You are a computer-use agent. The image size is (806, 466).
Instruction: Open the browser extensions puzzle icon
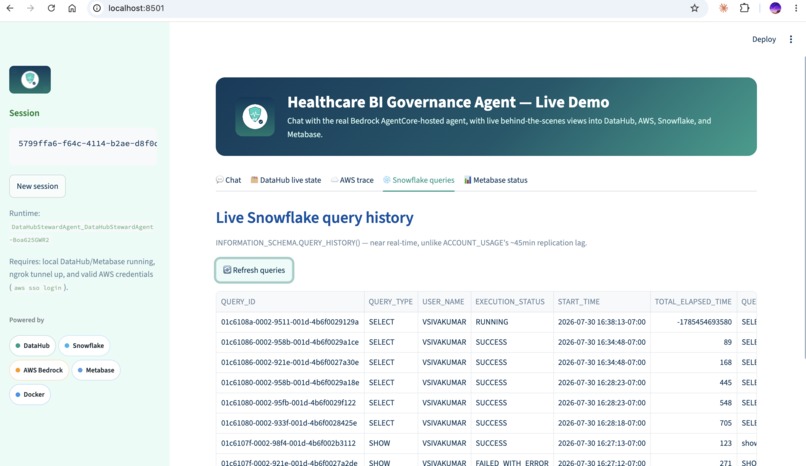pyautogui.click(x=744, y=8)
